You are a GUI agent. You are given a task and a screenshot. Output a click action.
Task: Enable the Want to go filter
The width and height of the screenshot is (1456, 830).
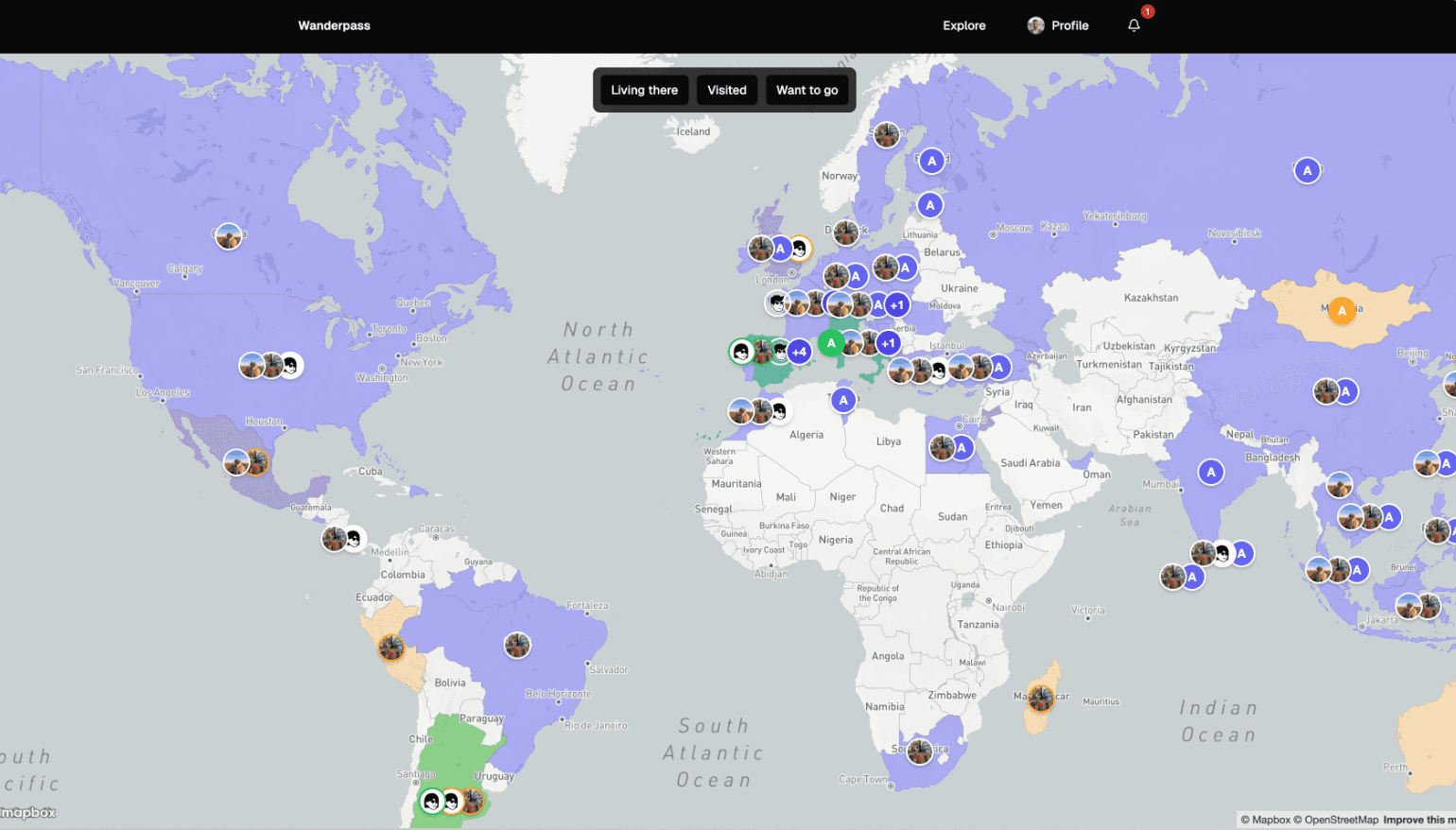[x=806, y=90]
